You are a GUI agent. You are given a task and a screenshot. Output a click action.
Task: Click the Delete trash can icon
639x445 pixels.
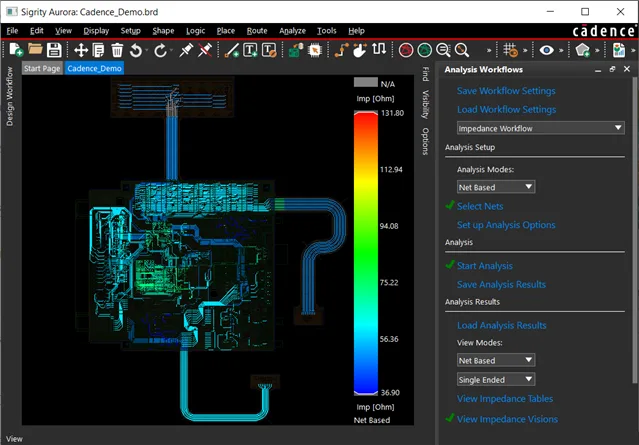(x=117, y=50)
